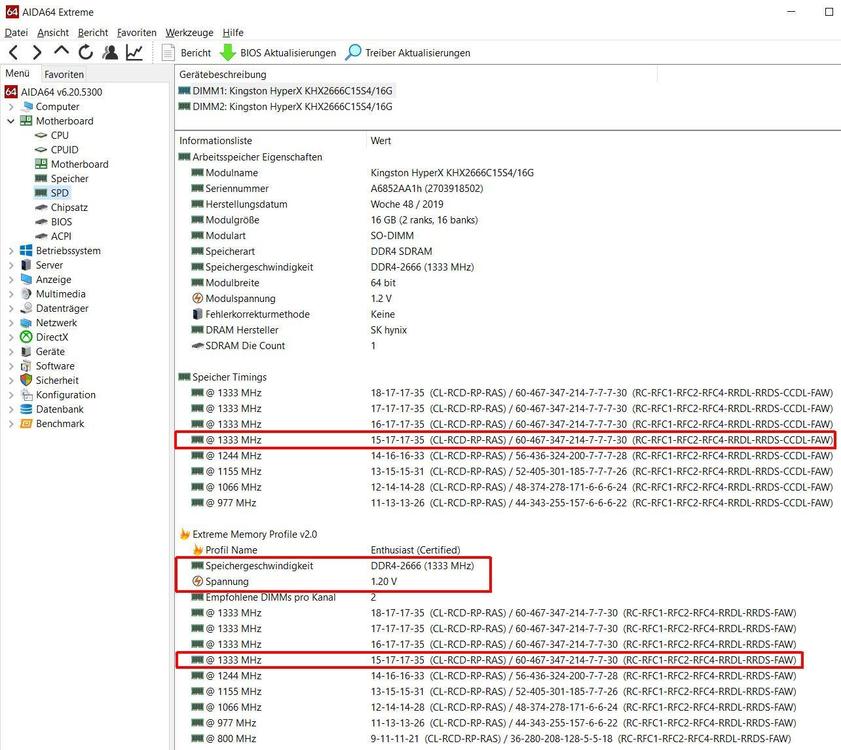Go up one level with the up arrow
This screenshot has height=750, width=841.
pos(61,52)
